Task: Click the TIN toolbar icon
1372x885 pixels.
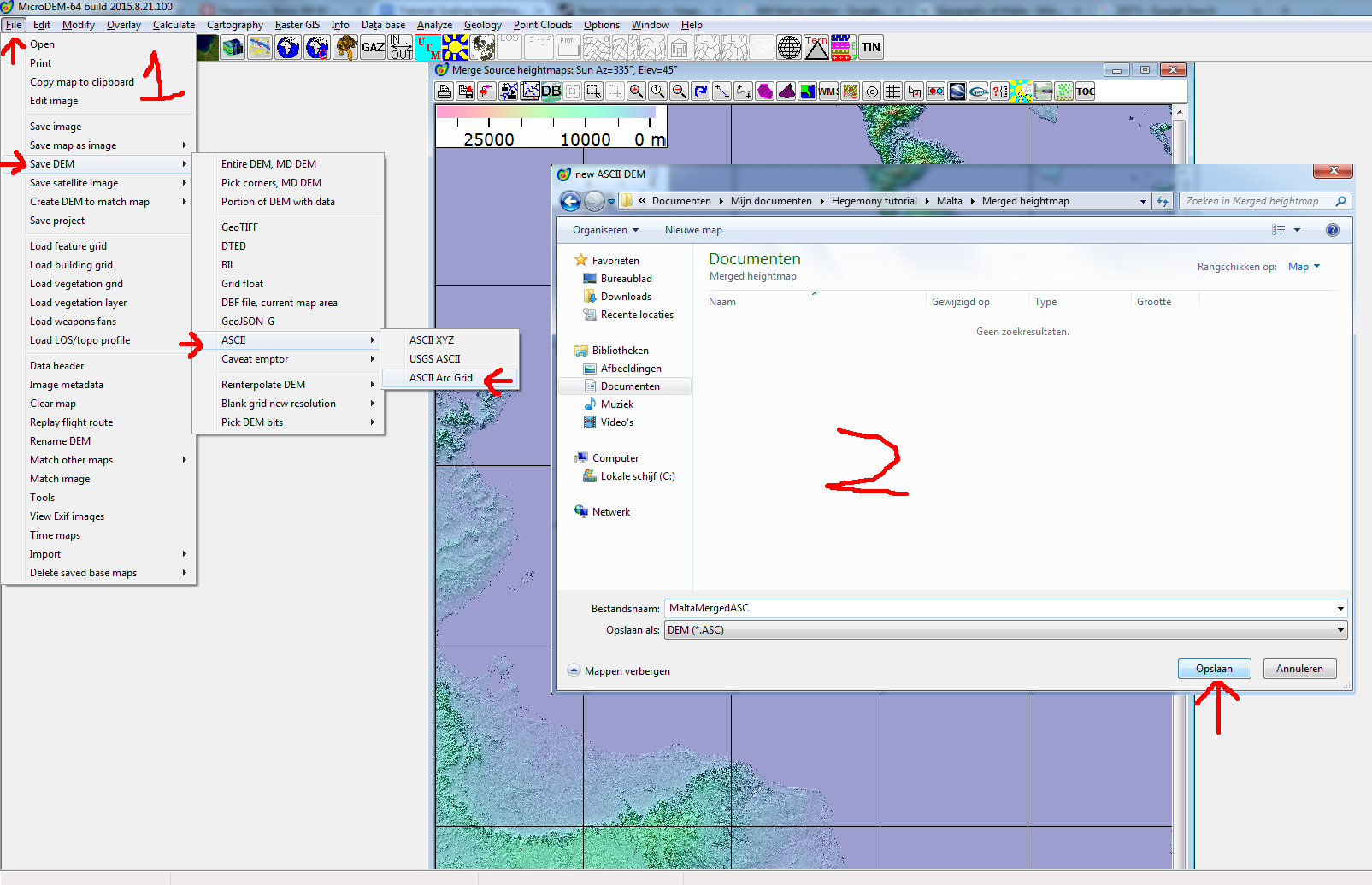Action: [x=871, y=47]
